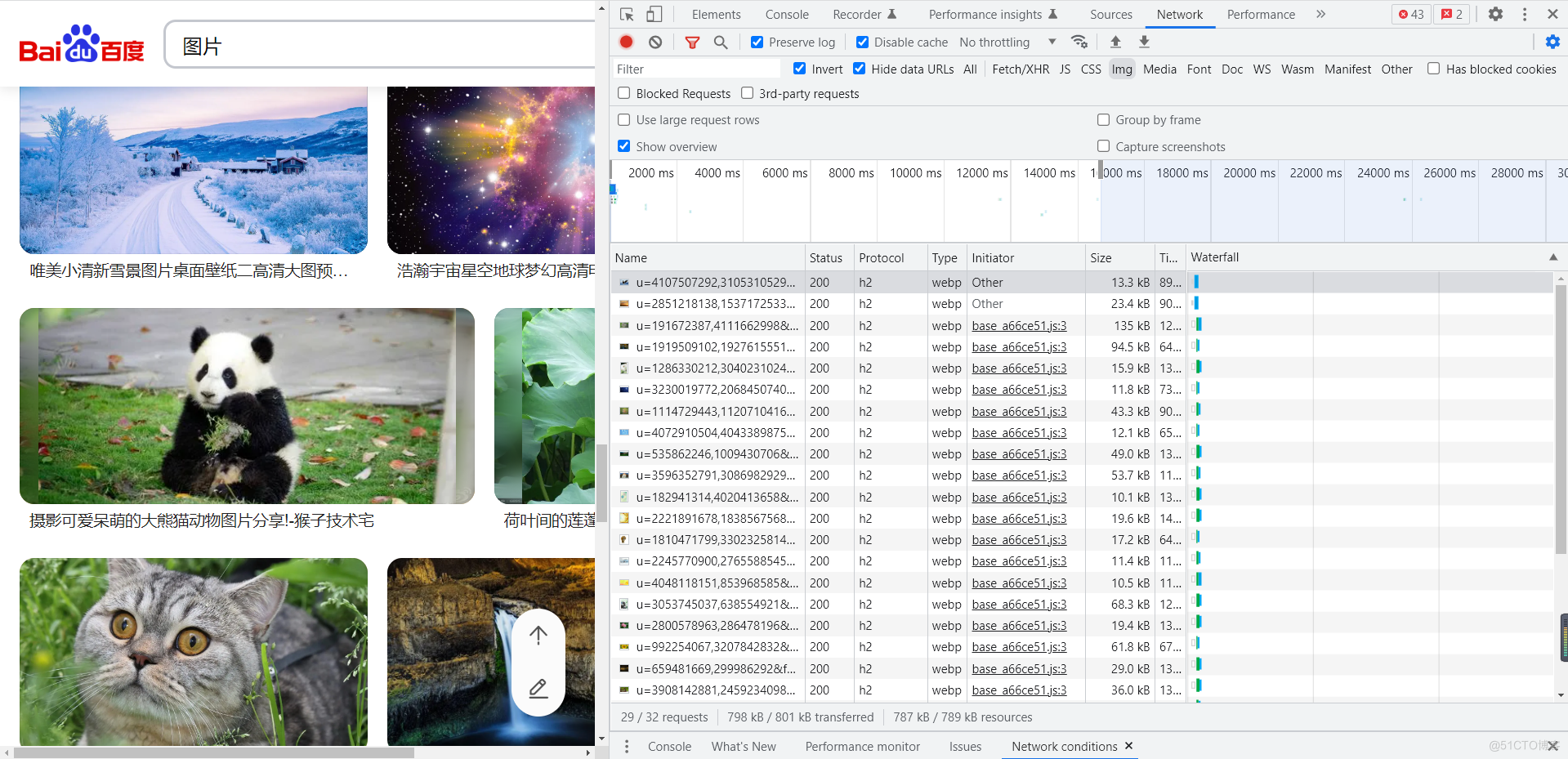Enable Use large request rows
Screen dimensions: 1568x759
(x=623, y=119)
